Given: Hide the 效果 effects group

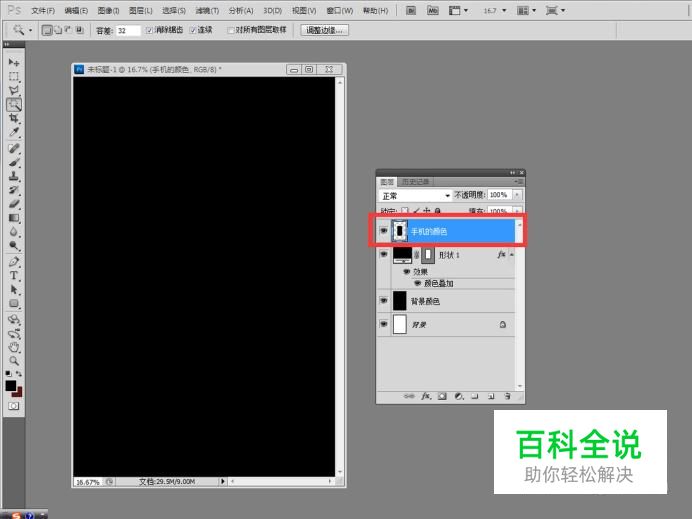Looking at the screenshot, I should [x=406, y=271].
